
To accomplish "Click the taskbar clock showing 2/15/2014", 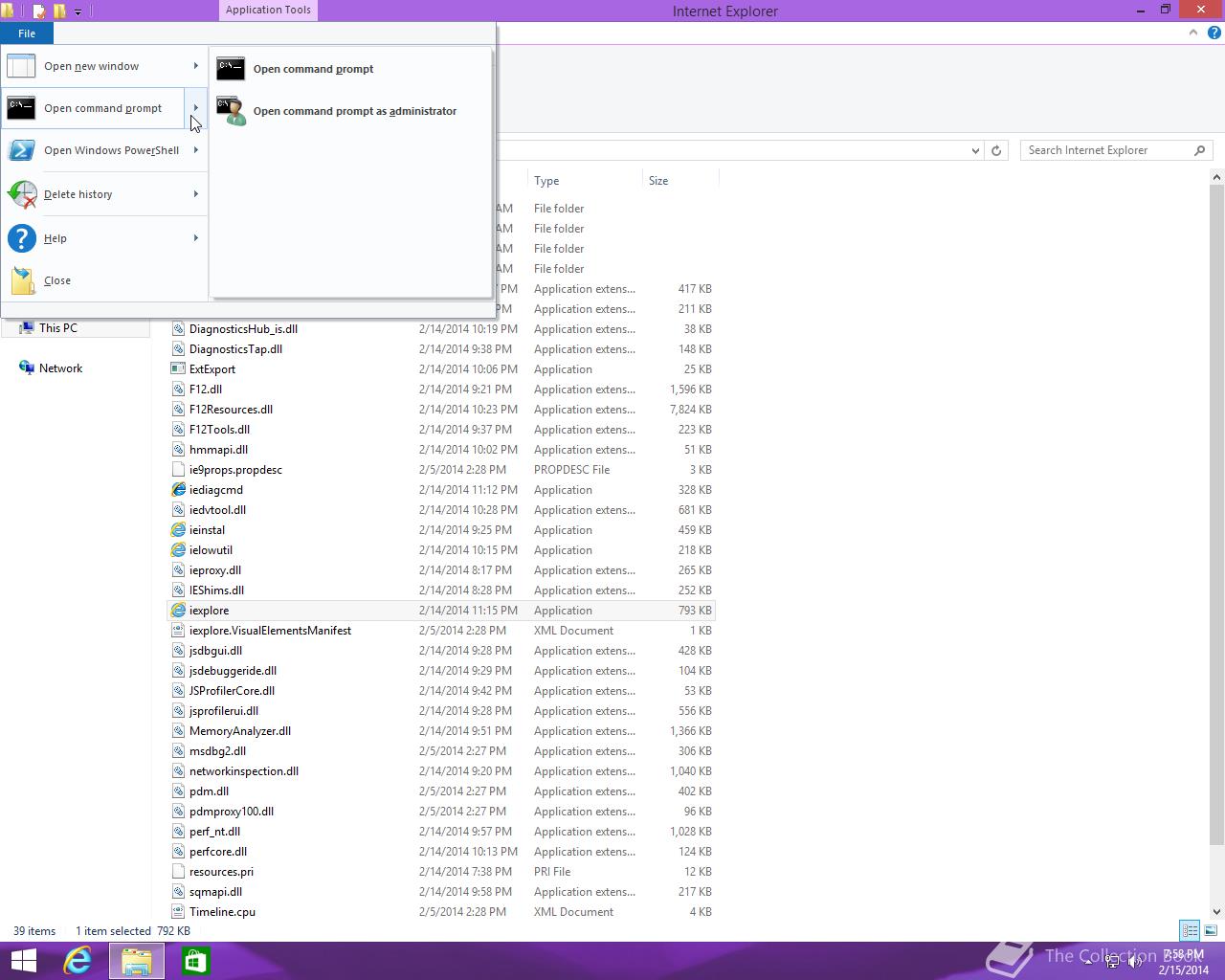I will point(1183,962).
